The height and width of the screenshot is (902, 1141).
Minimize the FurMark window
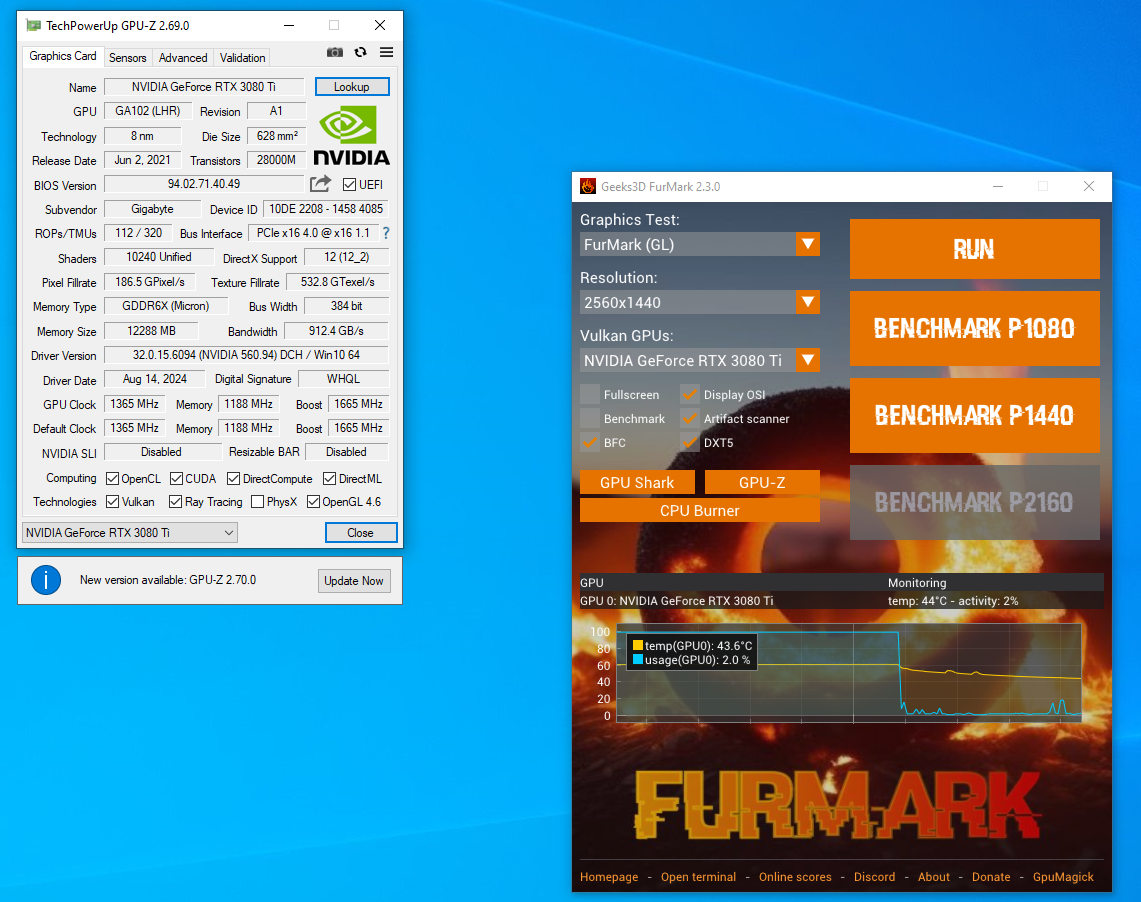click(x=998, y=186)
